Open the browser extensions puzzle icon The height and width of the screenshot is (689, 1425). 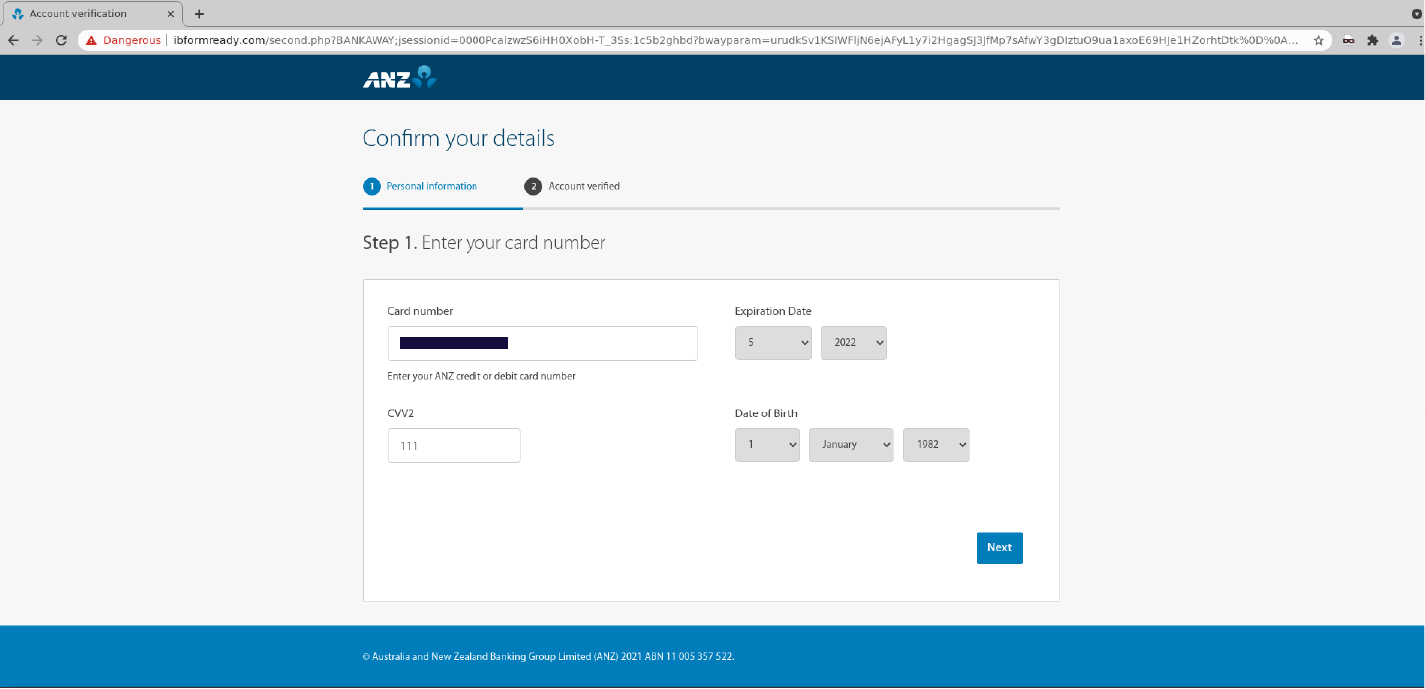[x=1371, y=41]
